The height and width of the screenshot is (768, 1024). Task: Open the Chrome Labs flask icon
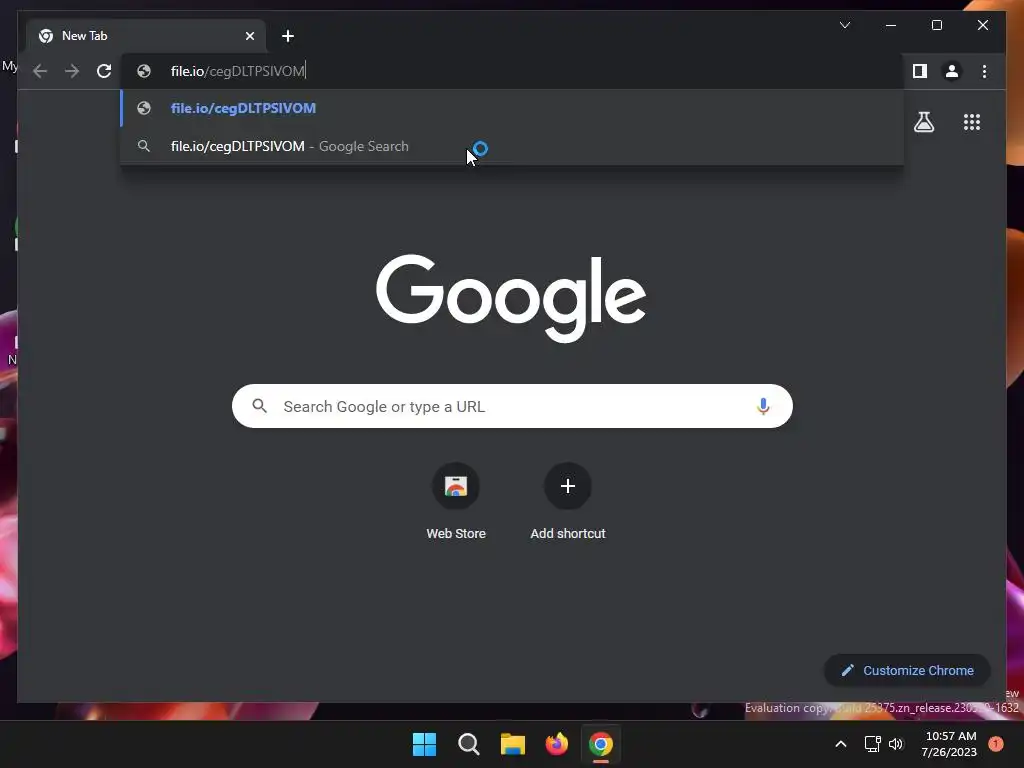pyautogui.click(x=923, y=122)
